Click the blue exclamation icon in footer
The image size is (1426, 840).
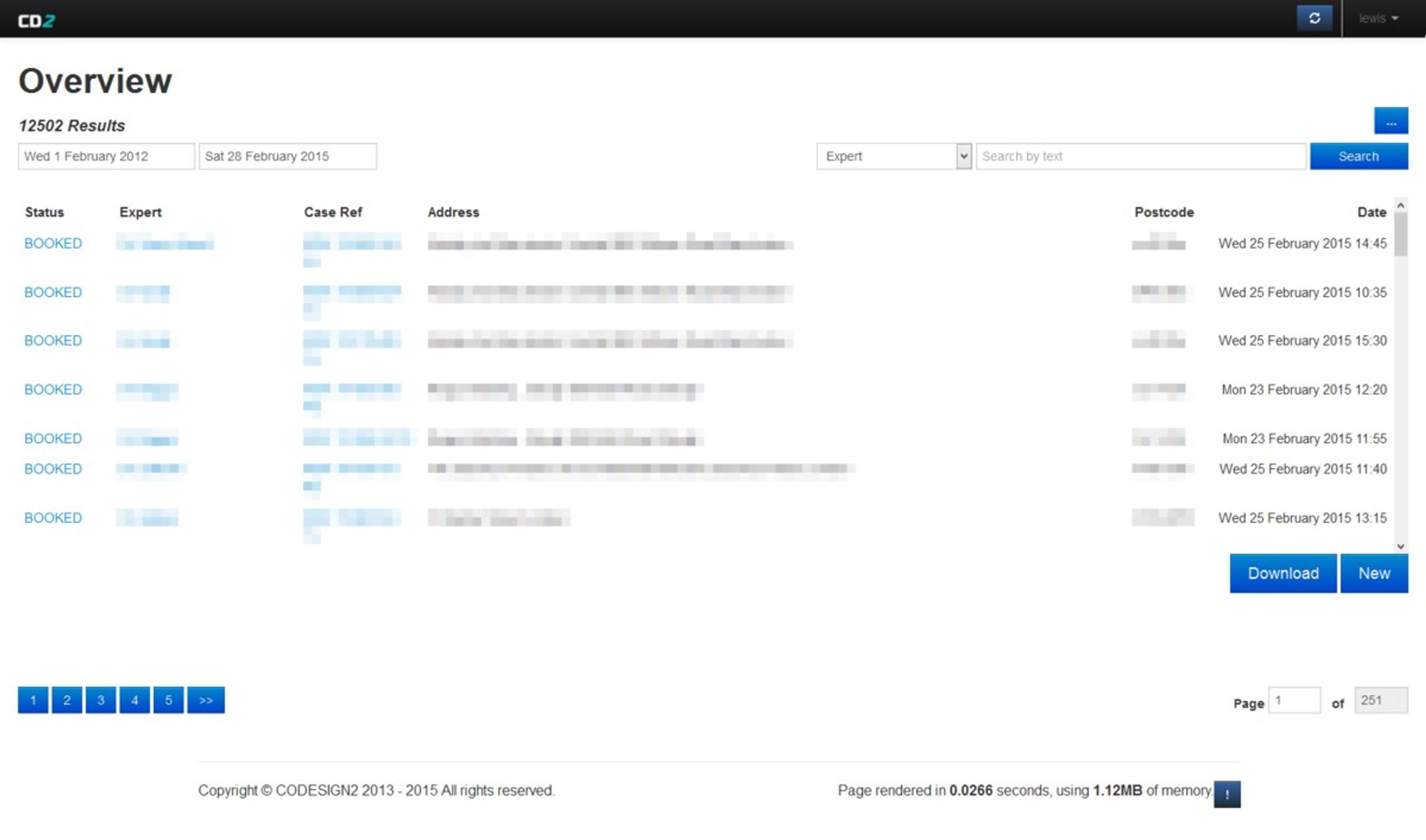pos(1227,795)
